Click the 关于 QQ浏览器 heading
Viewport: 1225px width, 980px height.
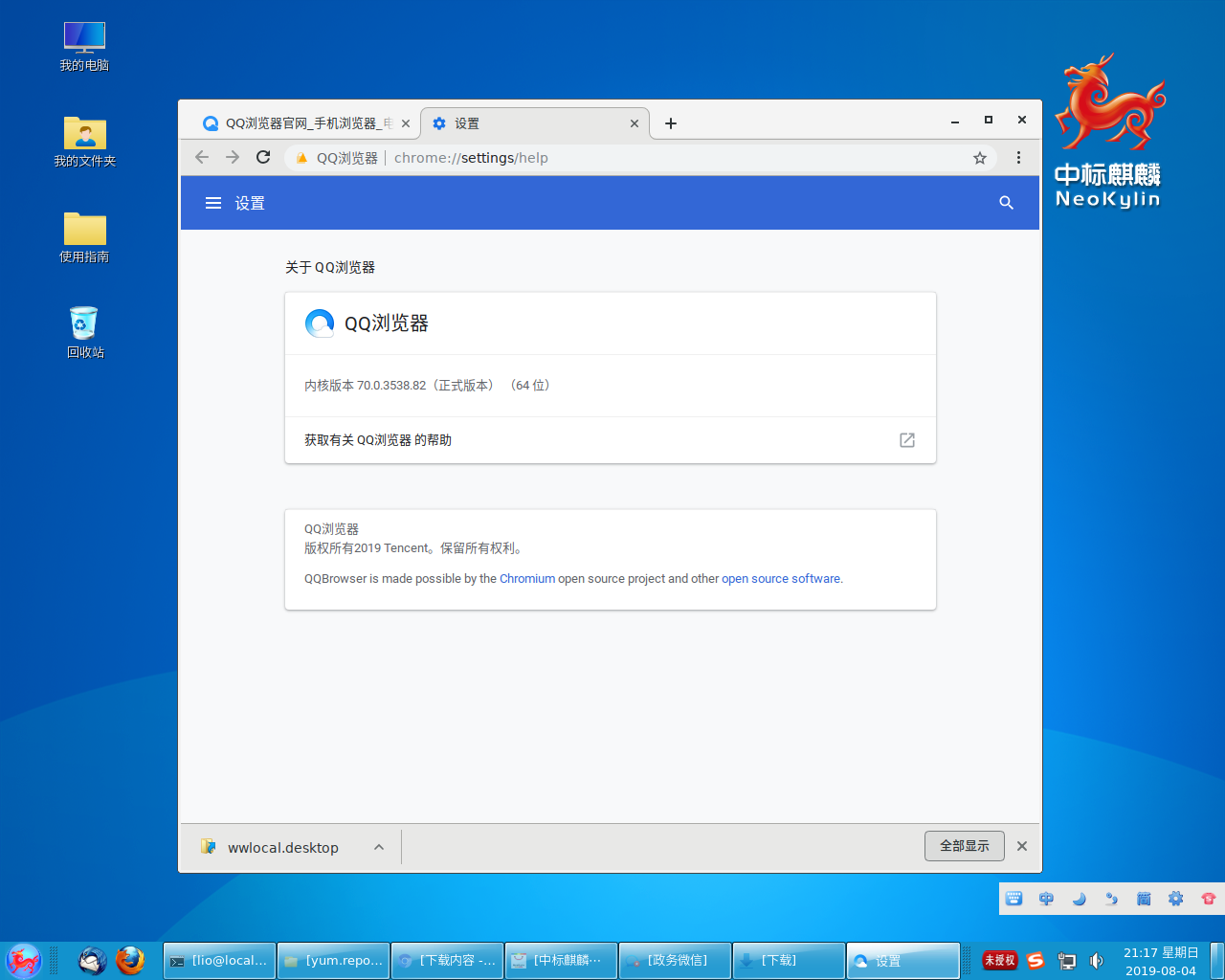(x=330, y=267)
